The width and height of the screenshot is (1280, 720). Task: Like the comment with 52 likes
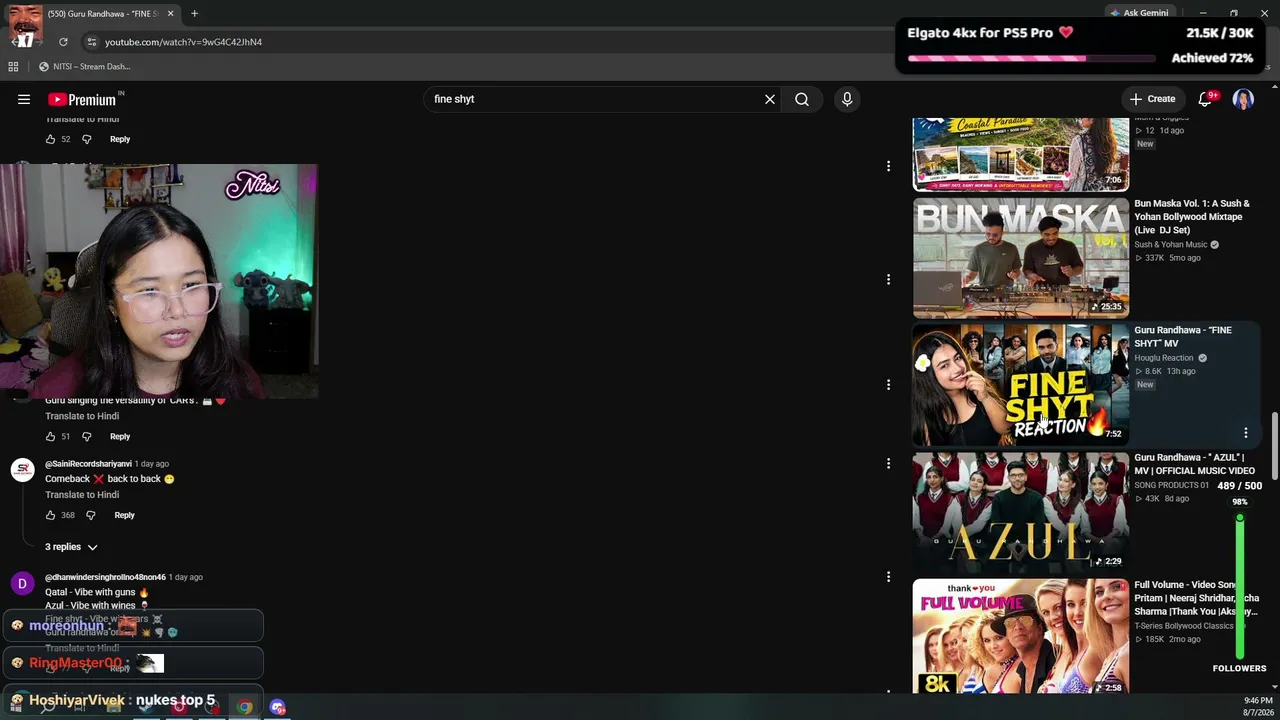pyautogui.click(x=50, y=139)
